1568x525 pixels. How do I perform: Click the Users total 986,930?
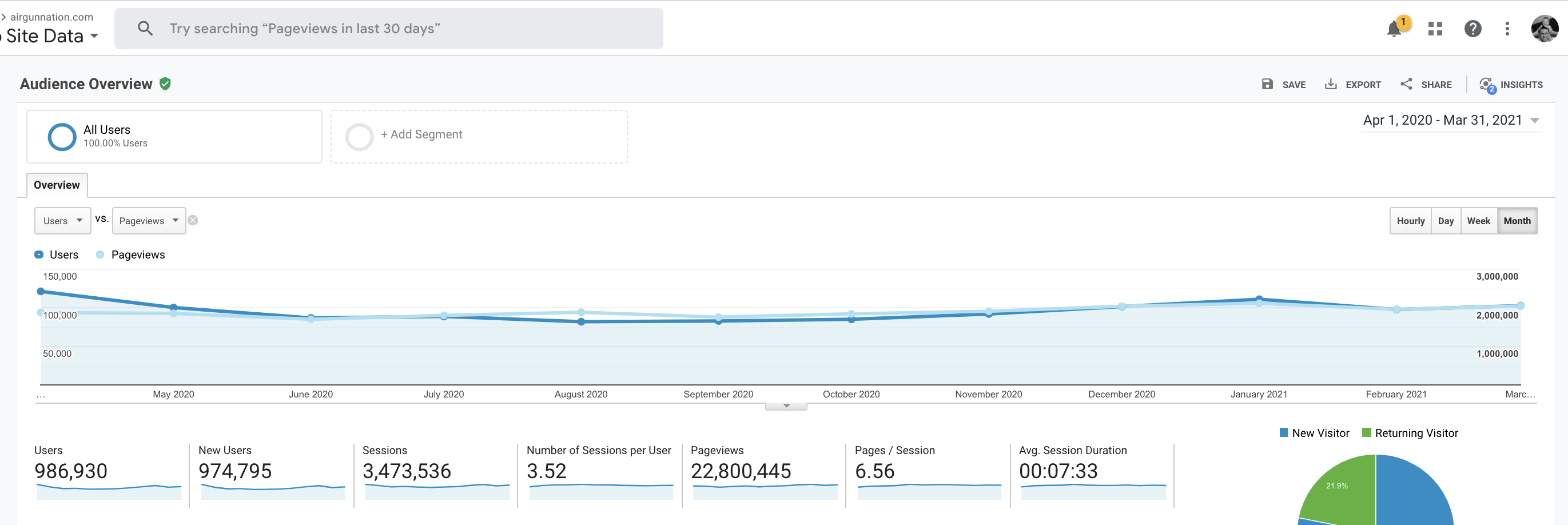coord(70,471)
